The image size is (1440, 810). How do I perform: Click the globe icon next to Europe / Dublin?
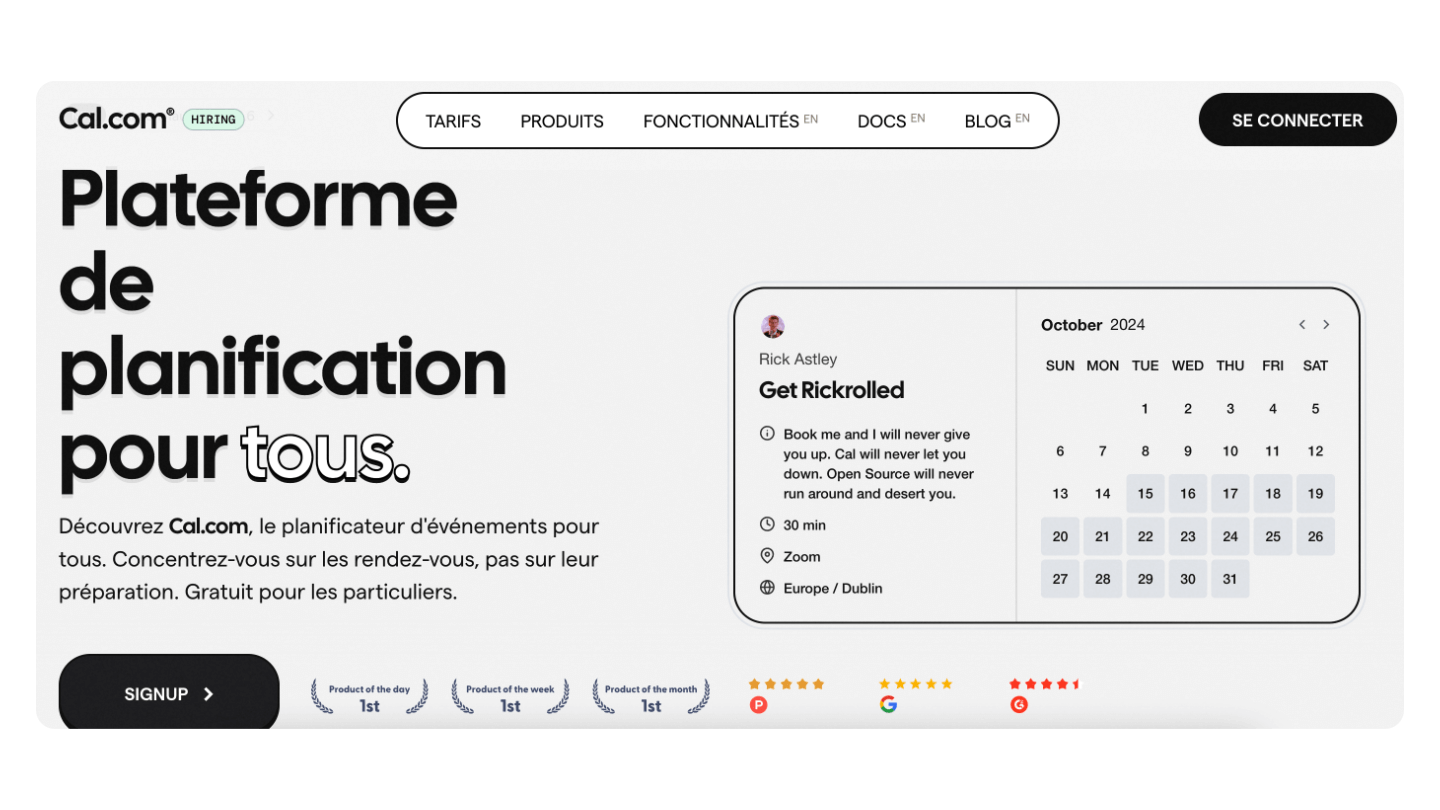click(767, 588)
